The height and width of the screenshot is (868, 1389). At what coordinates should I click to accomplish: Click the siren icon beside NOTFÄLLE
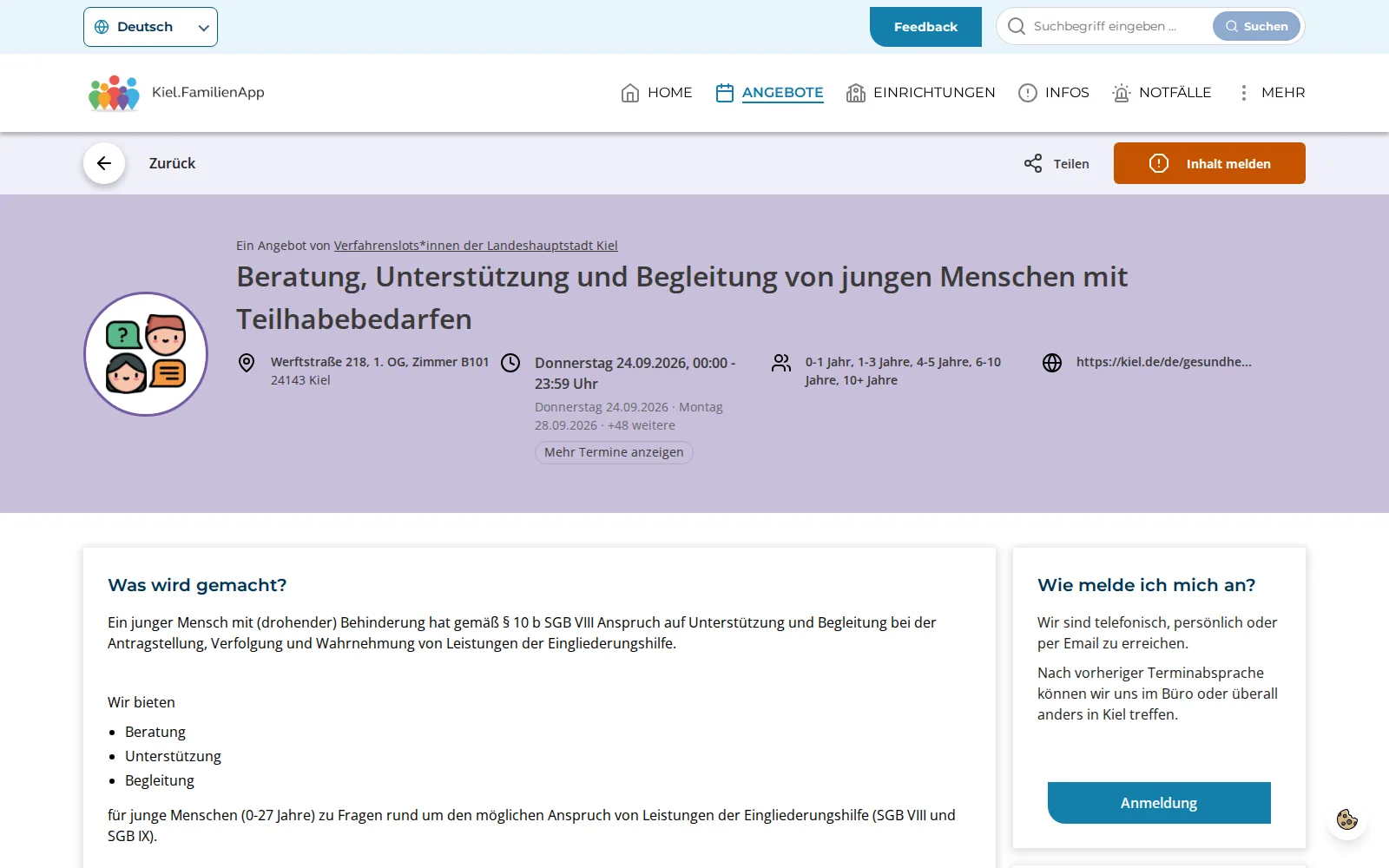[x=1122, y=93]
